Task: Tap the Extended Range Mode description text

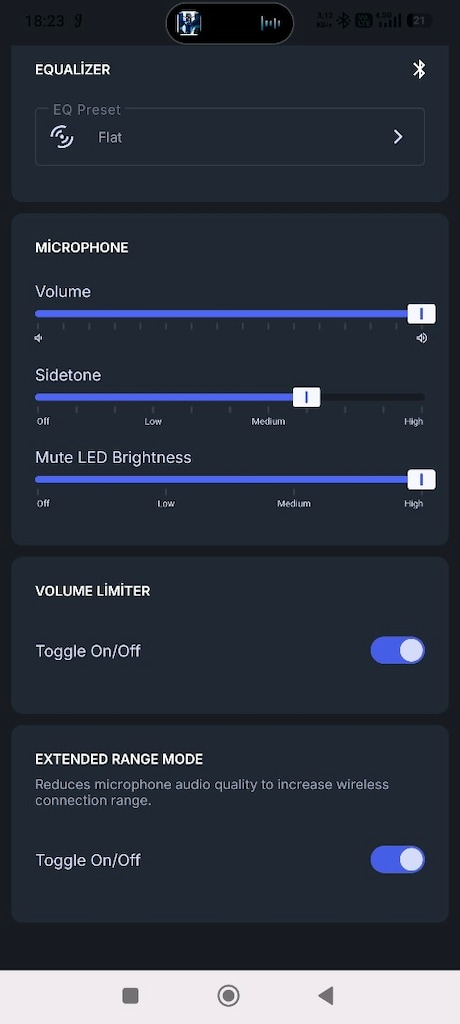Action: coord(212,792)
